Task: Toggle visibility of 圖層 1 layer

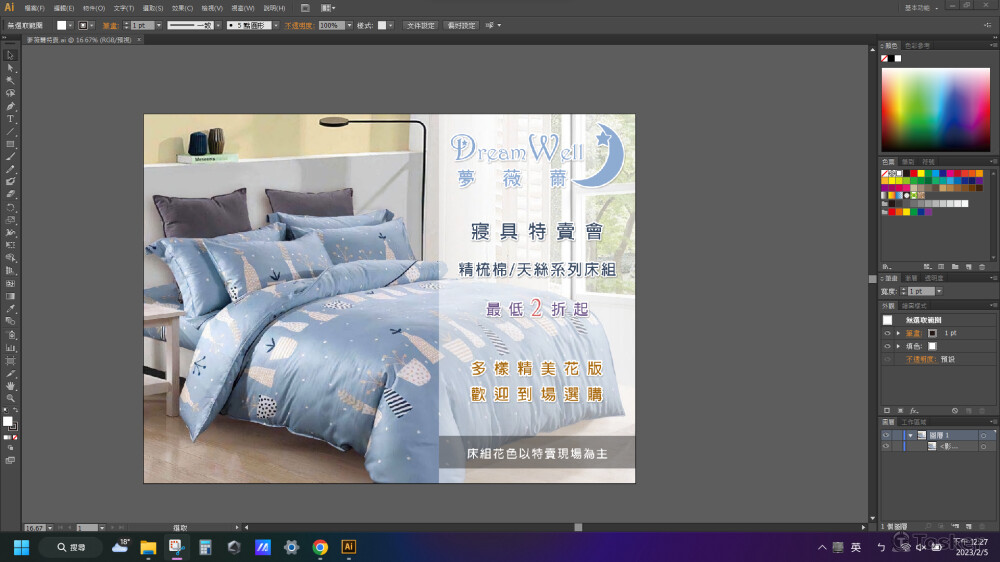Action: tap(886, 436)
